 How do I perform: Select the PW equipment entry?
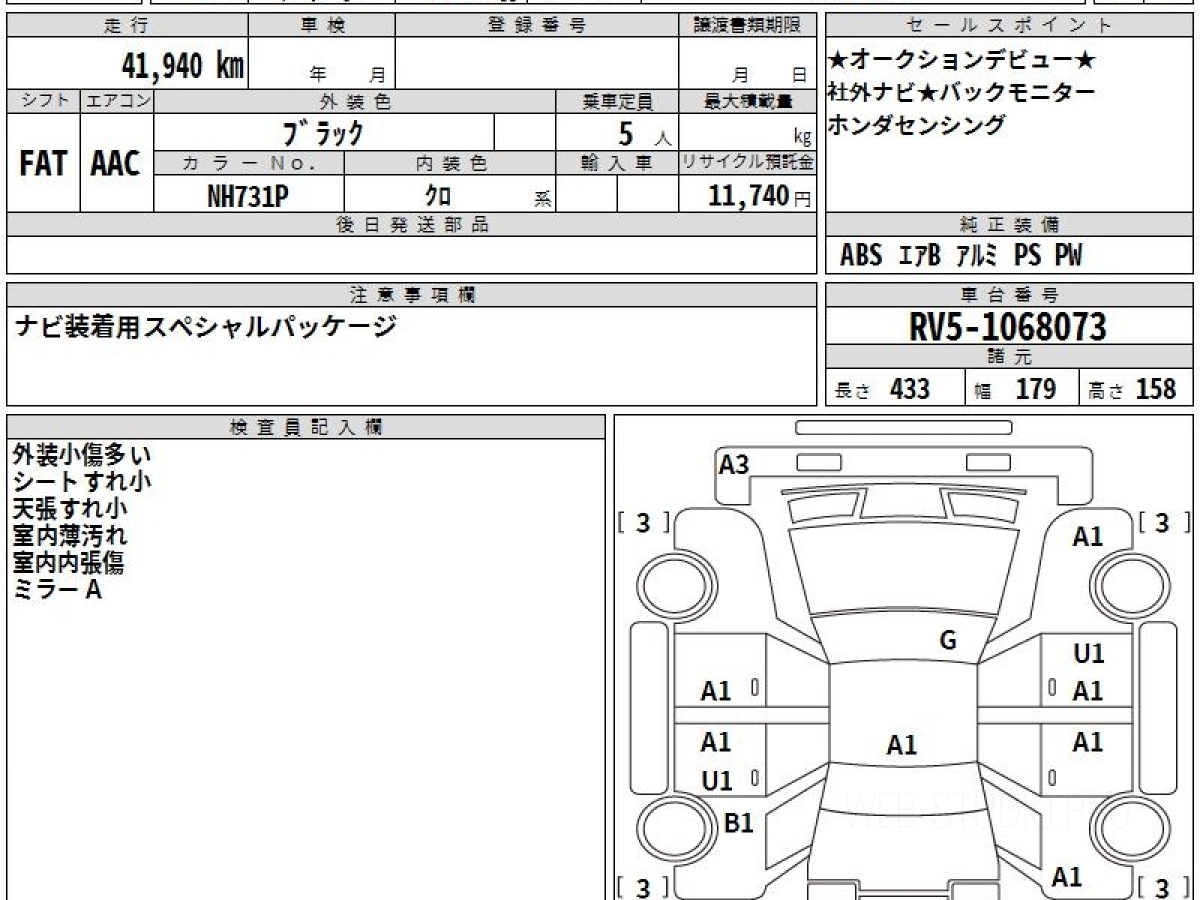[x=1068, y=256]
